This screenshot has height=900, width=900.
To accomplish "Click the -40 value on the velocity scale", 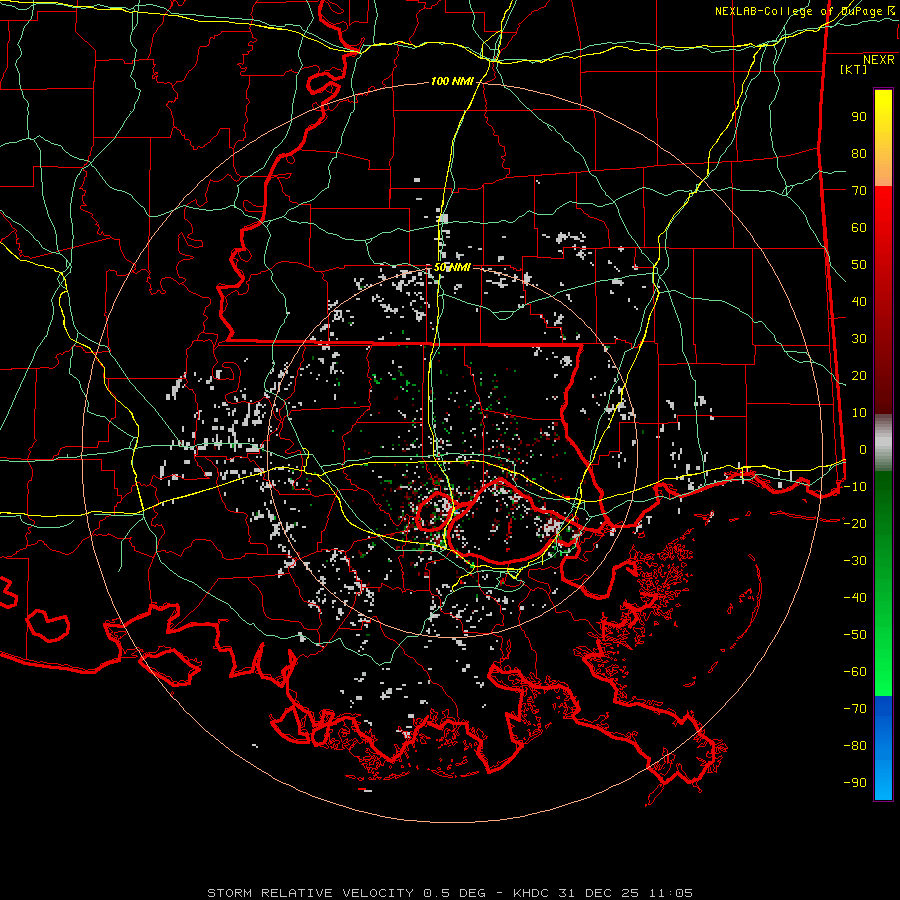I will point(855,598).
